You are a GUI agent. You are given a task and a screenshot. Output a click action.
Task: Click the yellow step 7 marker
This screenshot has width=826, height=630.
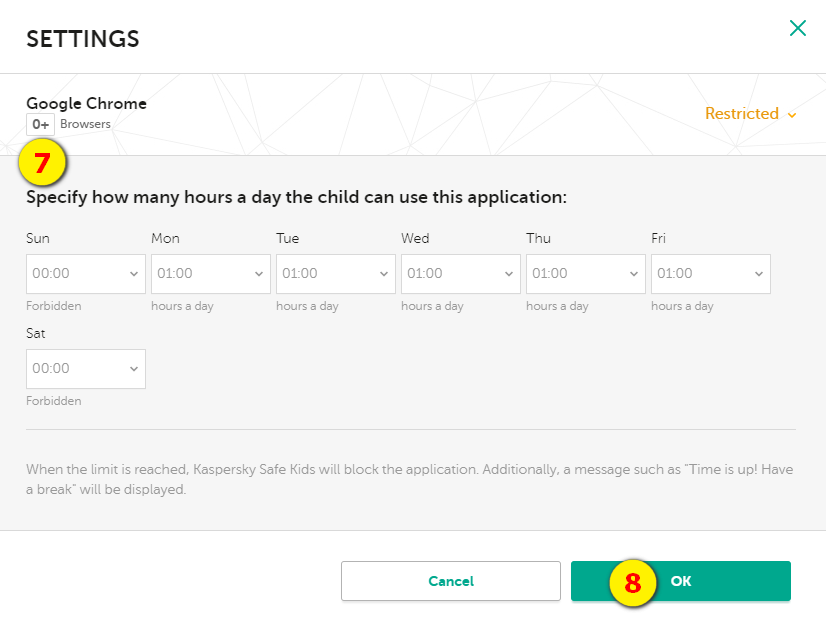(42, 162)
